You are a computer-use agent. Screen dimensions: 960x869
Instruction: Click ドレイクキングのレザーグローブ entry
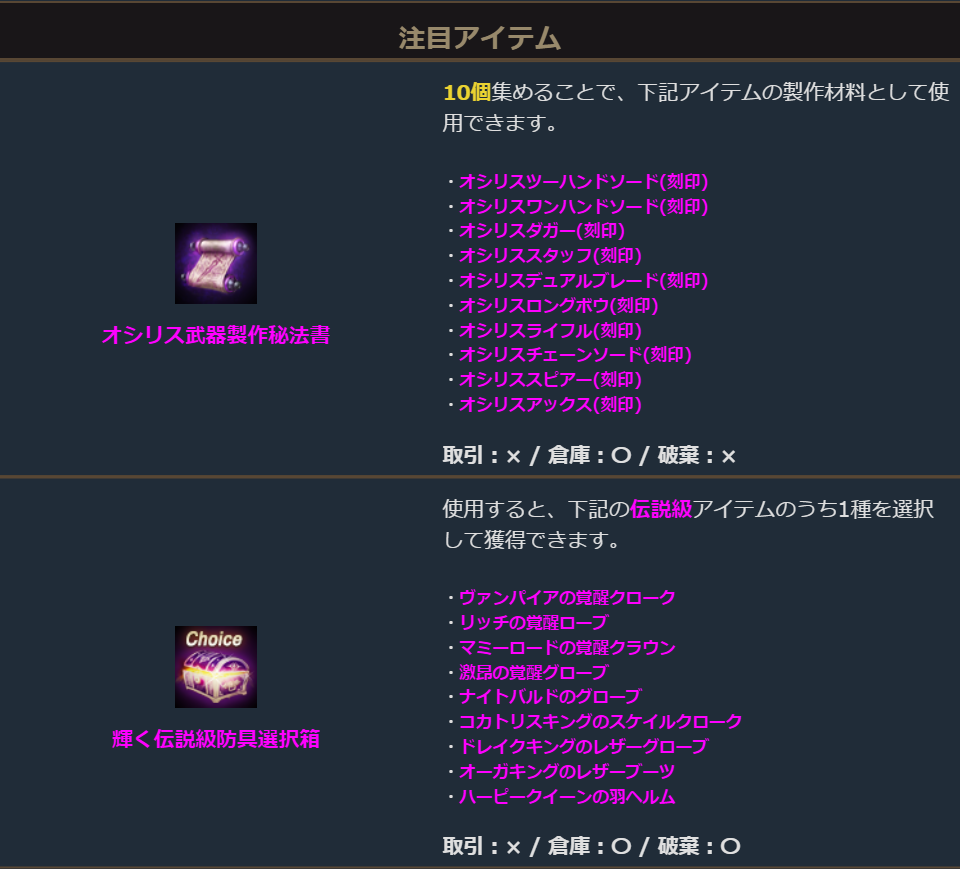[583, 747]
